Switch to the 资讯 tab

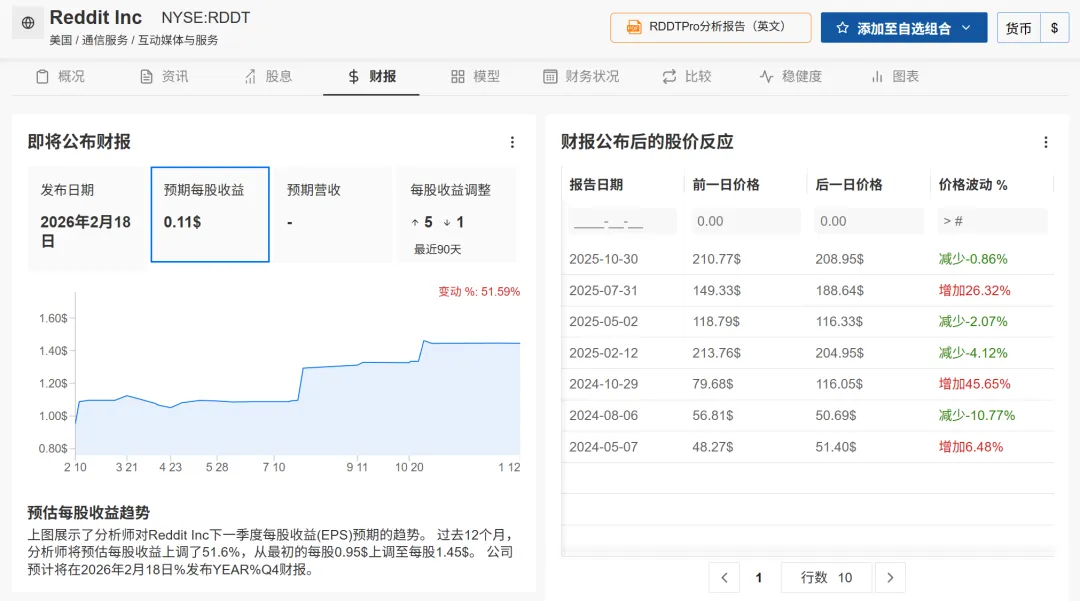(164, 76)
